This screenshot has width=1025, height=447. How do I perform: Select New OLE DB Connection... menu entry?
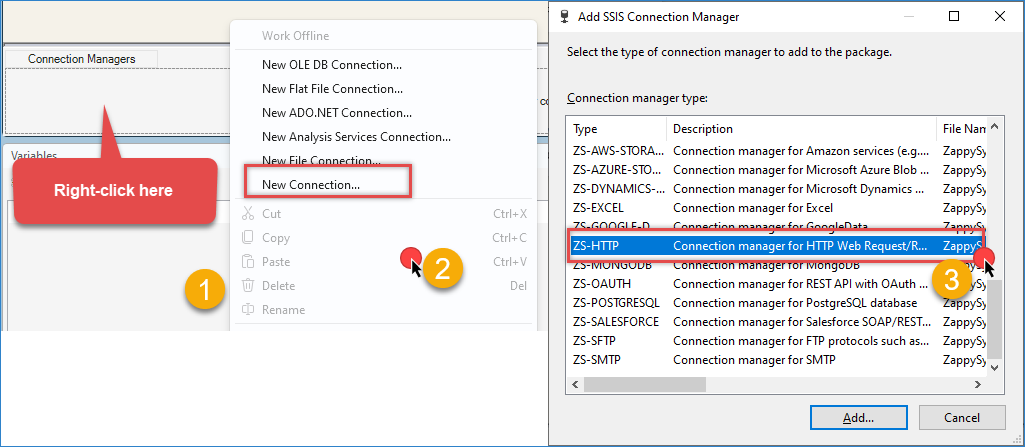click(332, 65)
